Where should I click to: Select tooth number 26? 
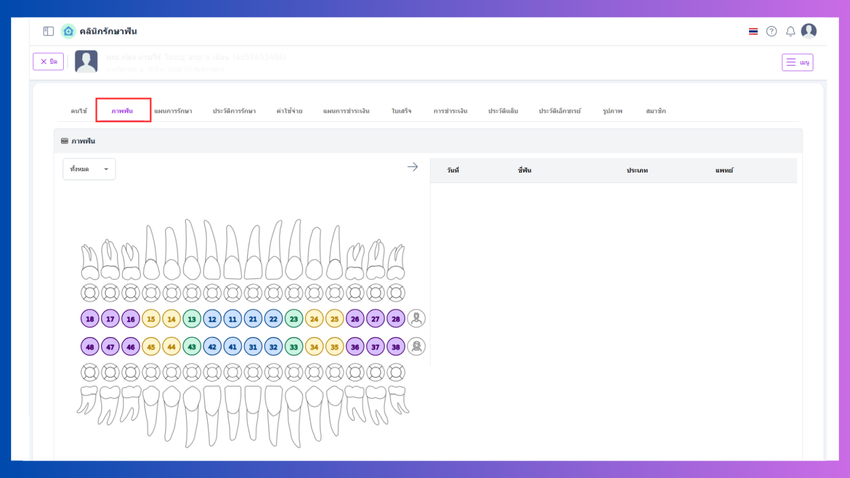pos(355,319)
